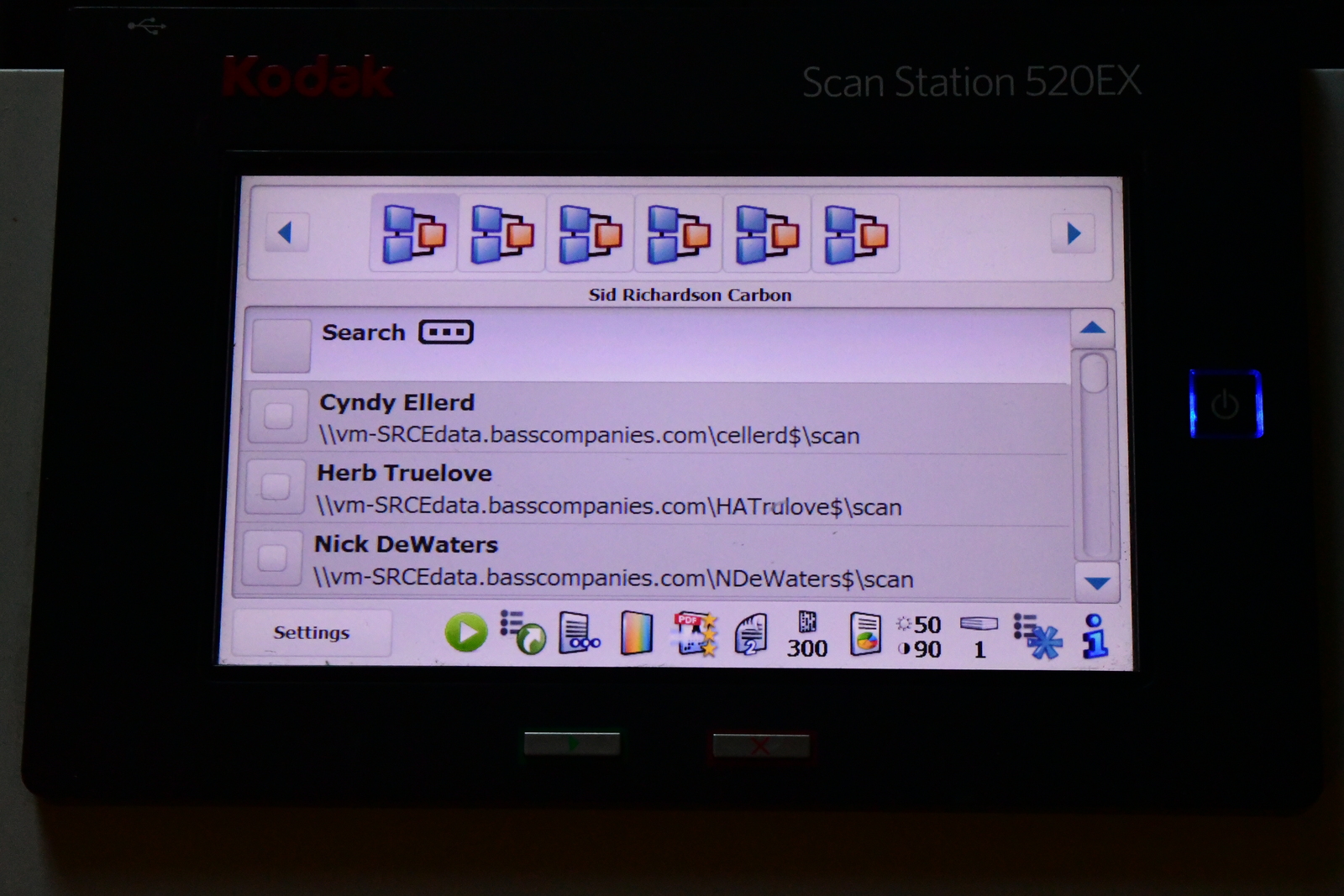The width and height of the screenshot is (1344, 896).
Task: Tap the square box beside Search
Action: [281, 344]
